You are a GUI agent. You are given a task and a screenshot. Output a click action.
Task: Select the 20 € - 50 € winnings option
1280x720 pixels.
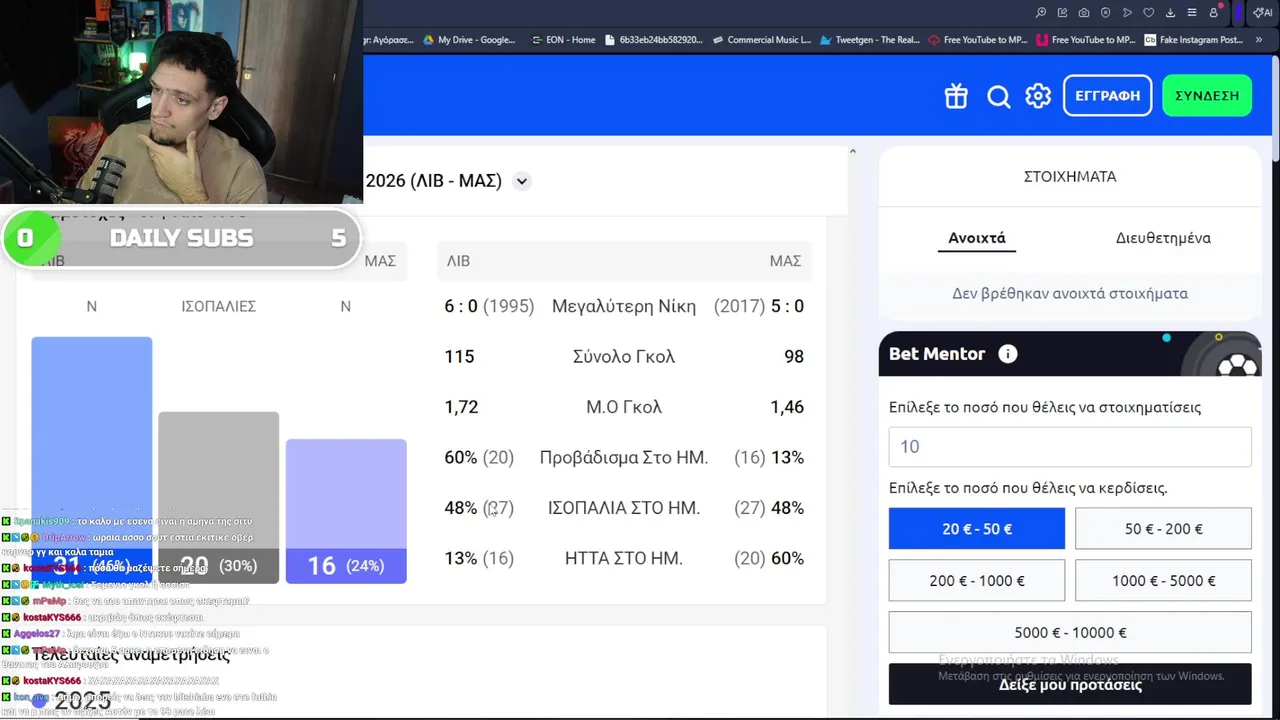pyautogui.click(x=977, y=529)
